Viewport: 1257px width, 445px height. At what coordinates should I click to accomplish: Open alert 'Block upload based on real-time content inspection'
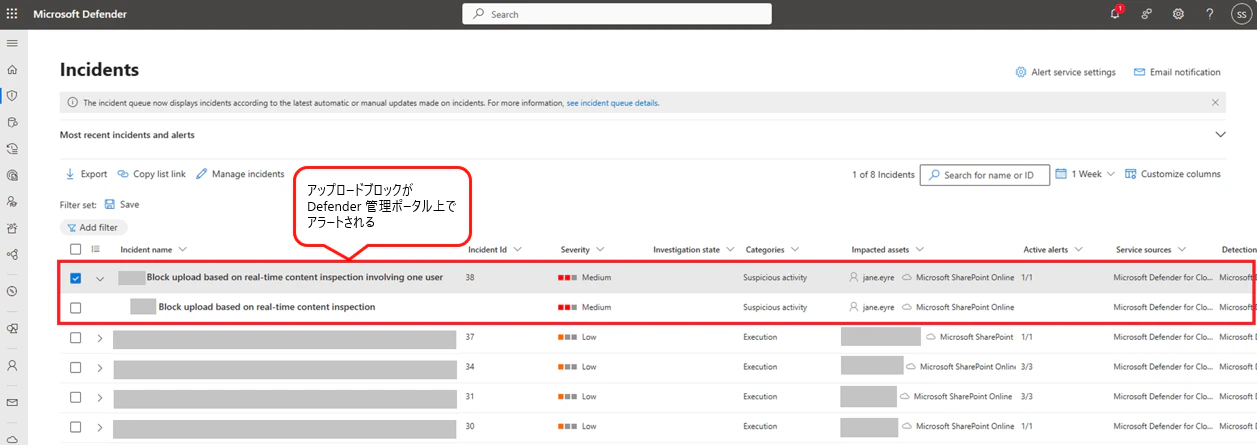[x=267, y=307]
